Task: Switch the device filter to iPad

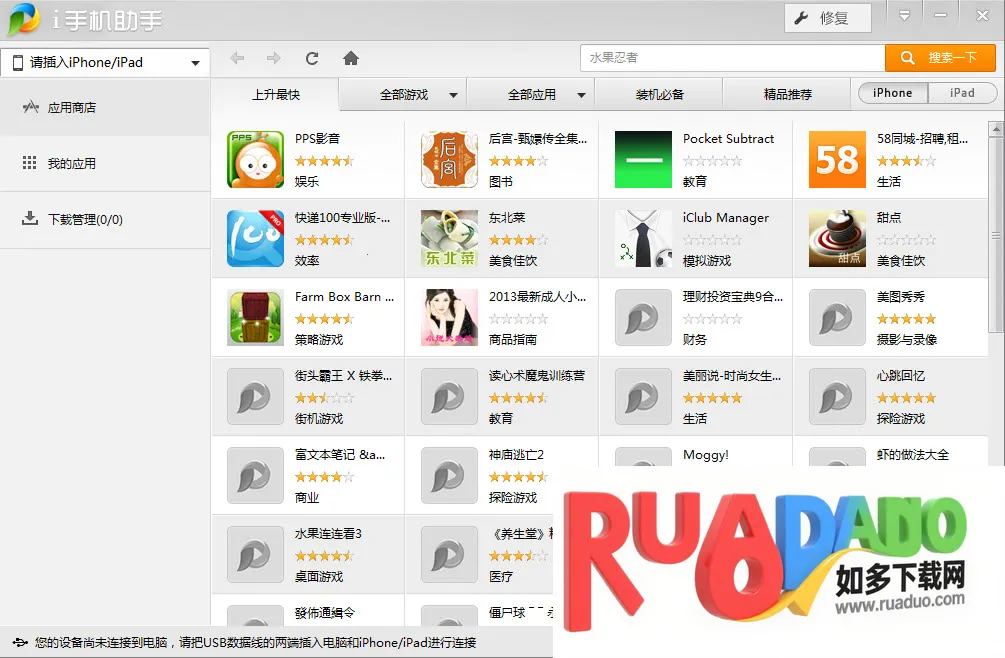Action: [962, 93]
